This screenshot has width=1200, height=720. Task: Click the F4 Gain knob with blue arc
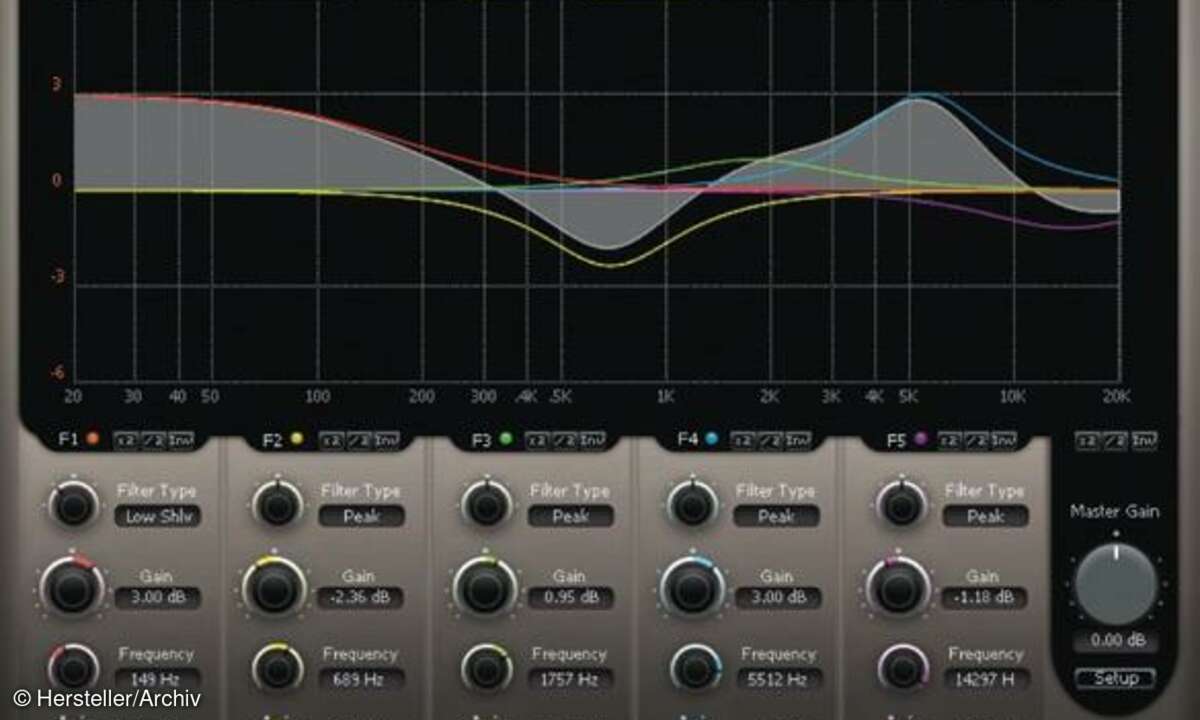coord(692,587)
